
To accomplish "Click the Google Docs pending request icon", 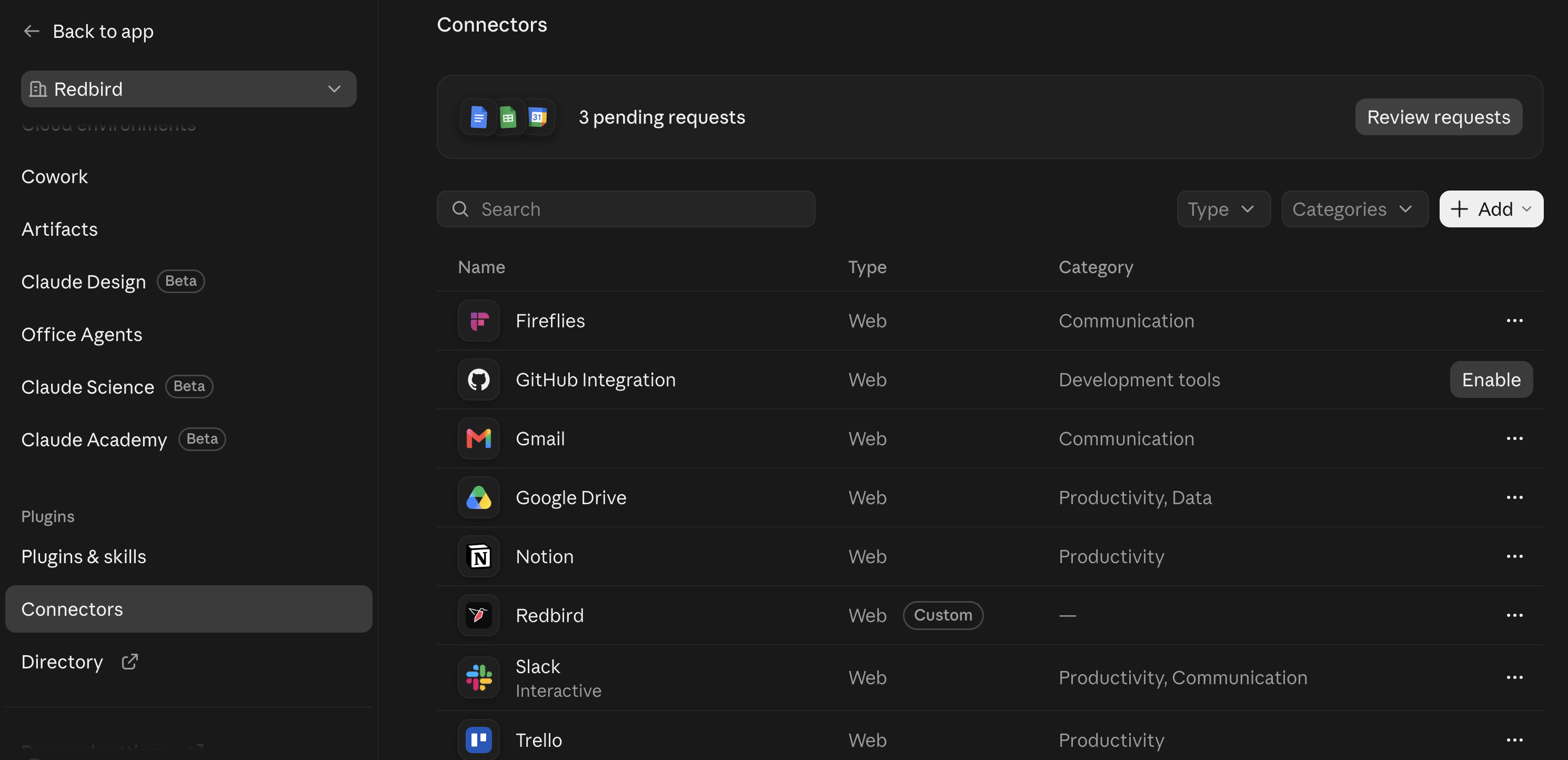I will 478,117.
